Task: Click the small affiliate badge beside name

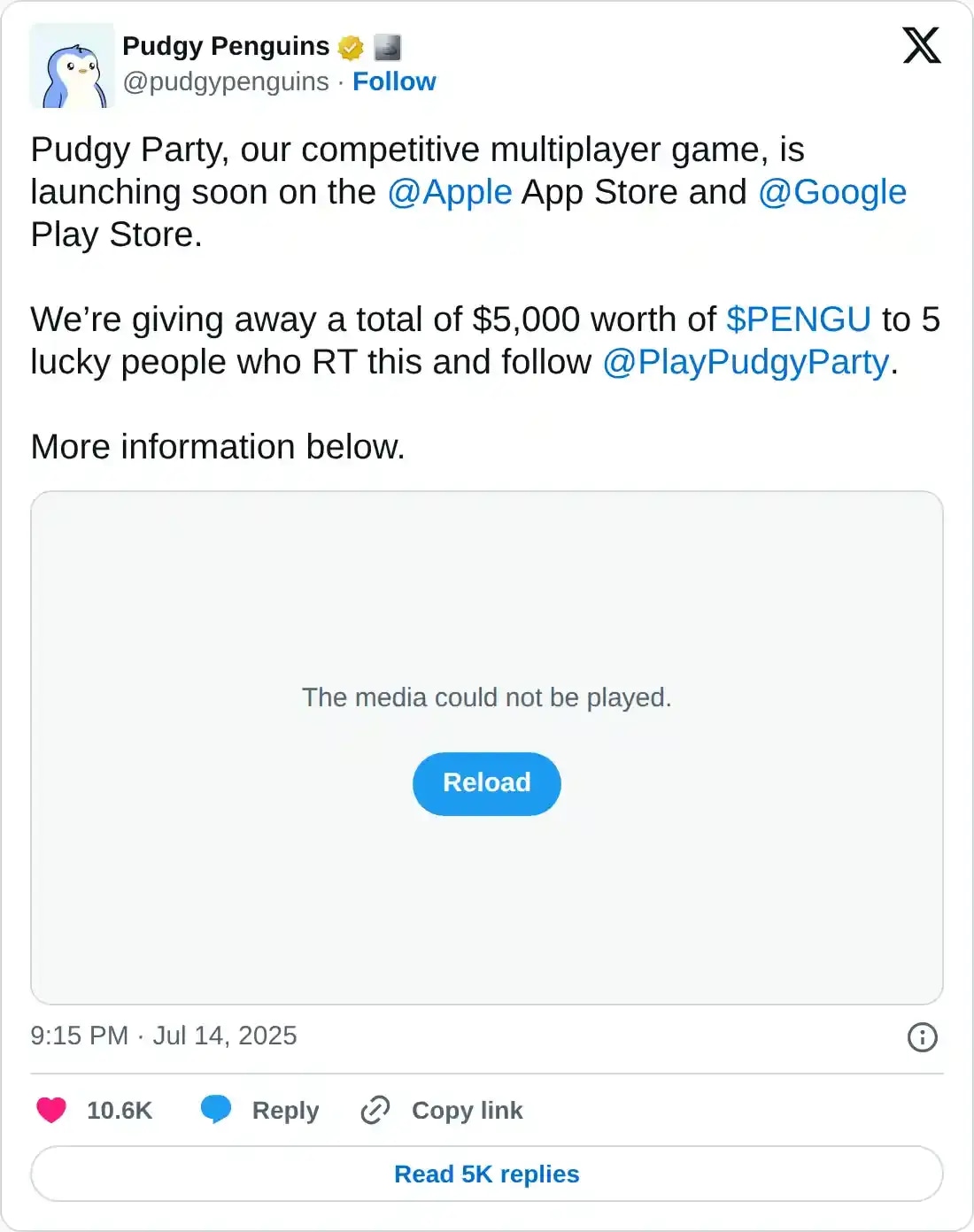Action: coord(387,47)
